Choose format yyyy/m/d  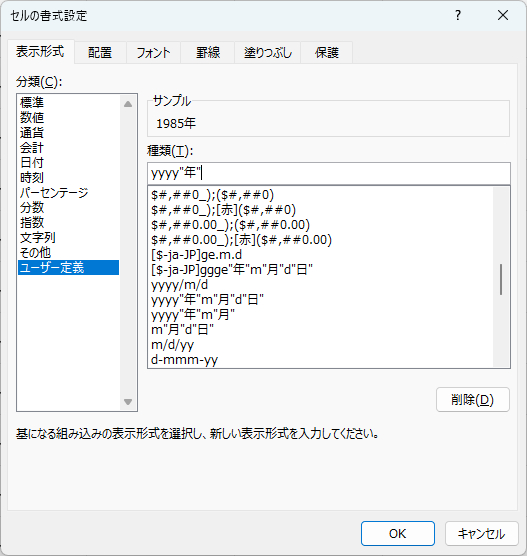[321, 285]
